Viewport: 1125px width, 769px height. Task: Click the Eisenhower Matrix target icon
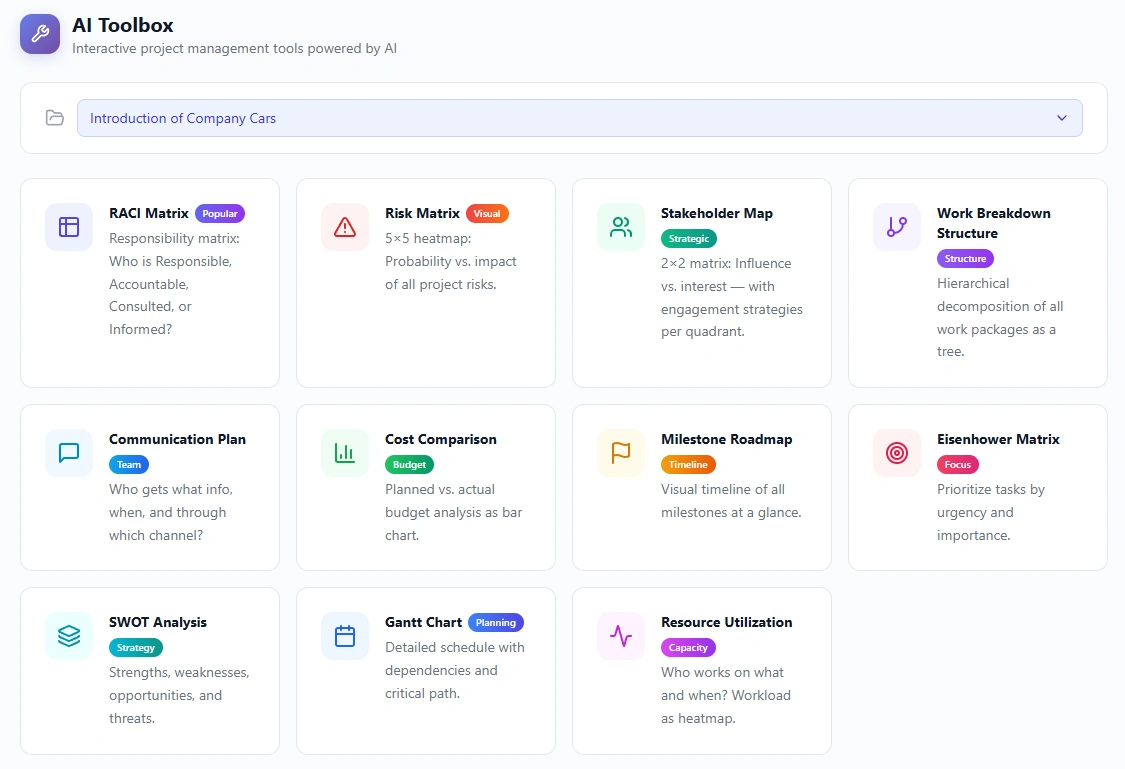coord(896,453)
